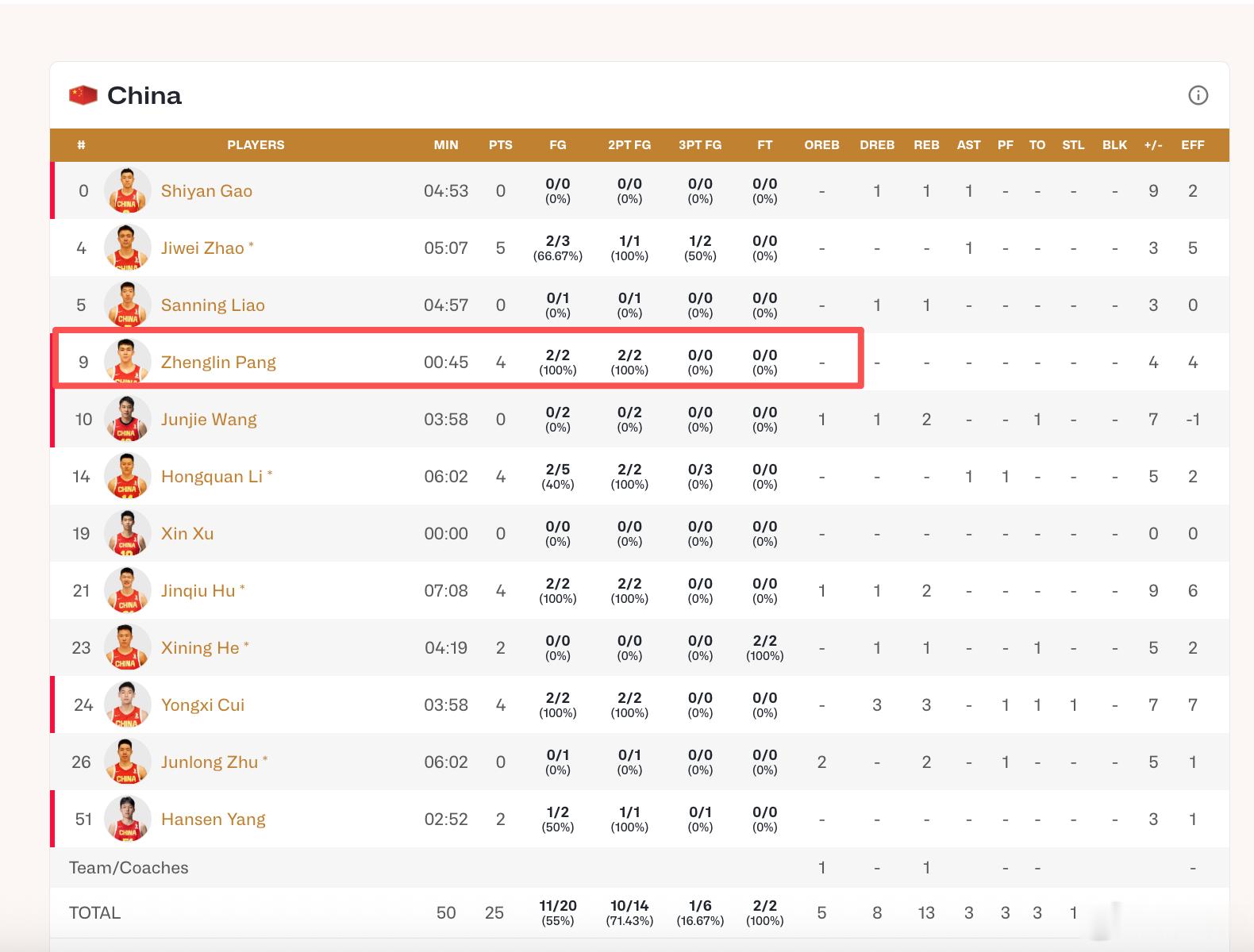Click the PLAYERS column header

point(256,144)
